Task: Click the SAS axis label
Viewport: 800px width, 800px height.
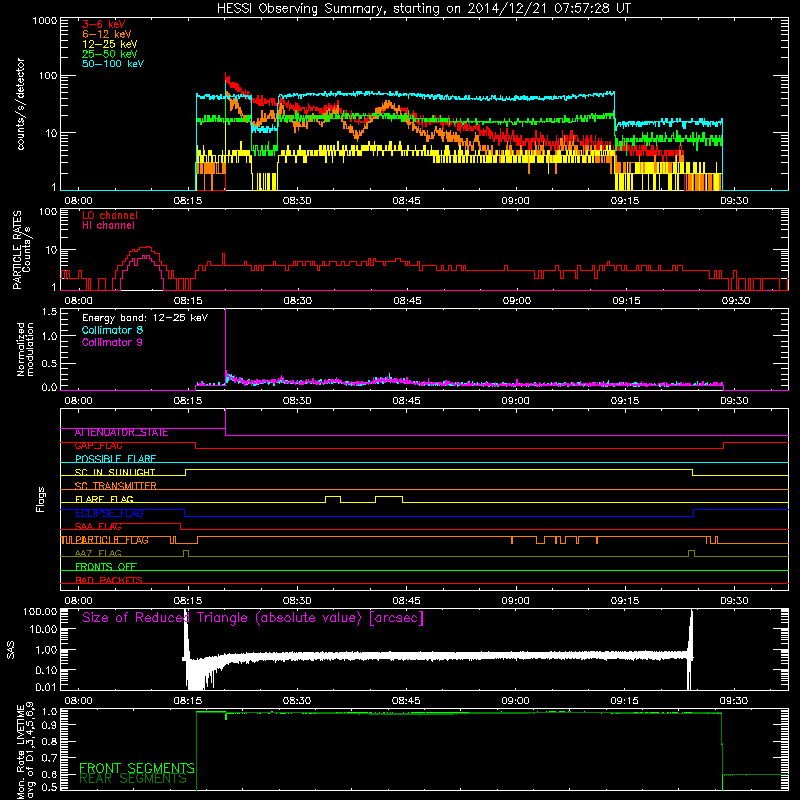Action: (11, 650)
